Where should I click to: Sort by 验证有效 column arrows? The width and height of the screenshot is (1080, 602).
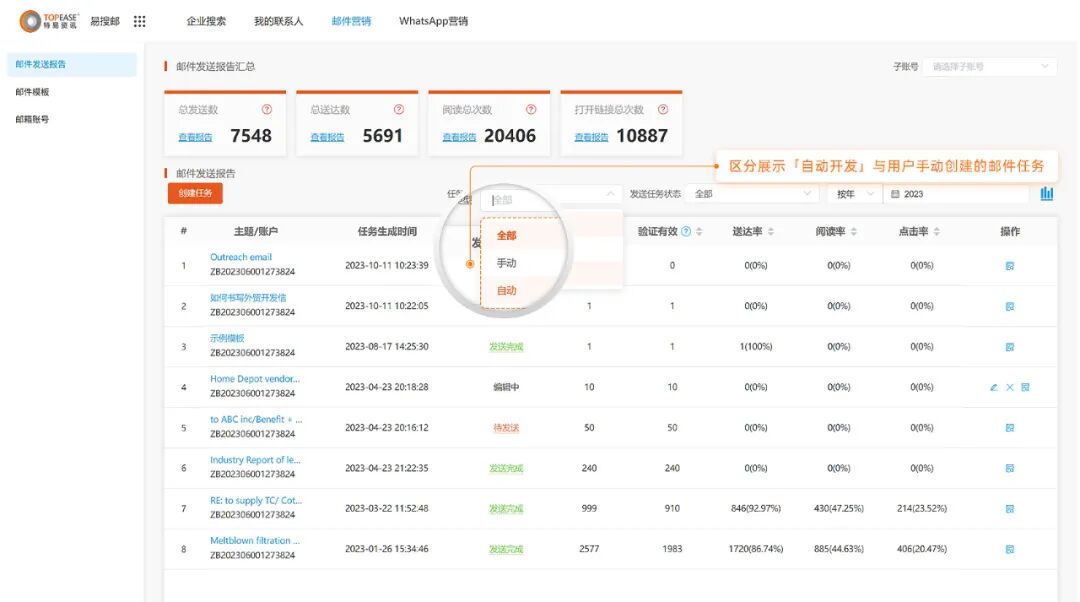point(699,231)
